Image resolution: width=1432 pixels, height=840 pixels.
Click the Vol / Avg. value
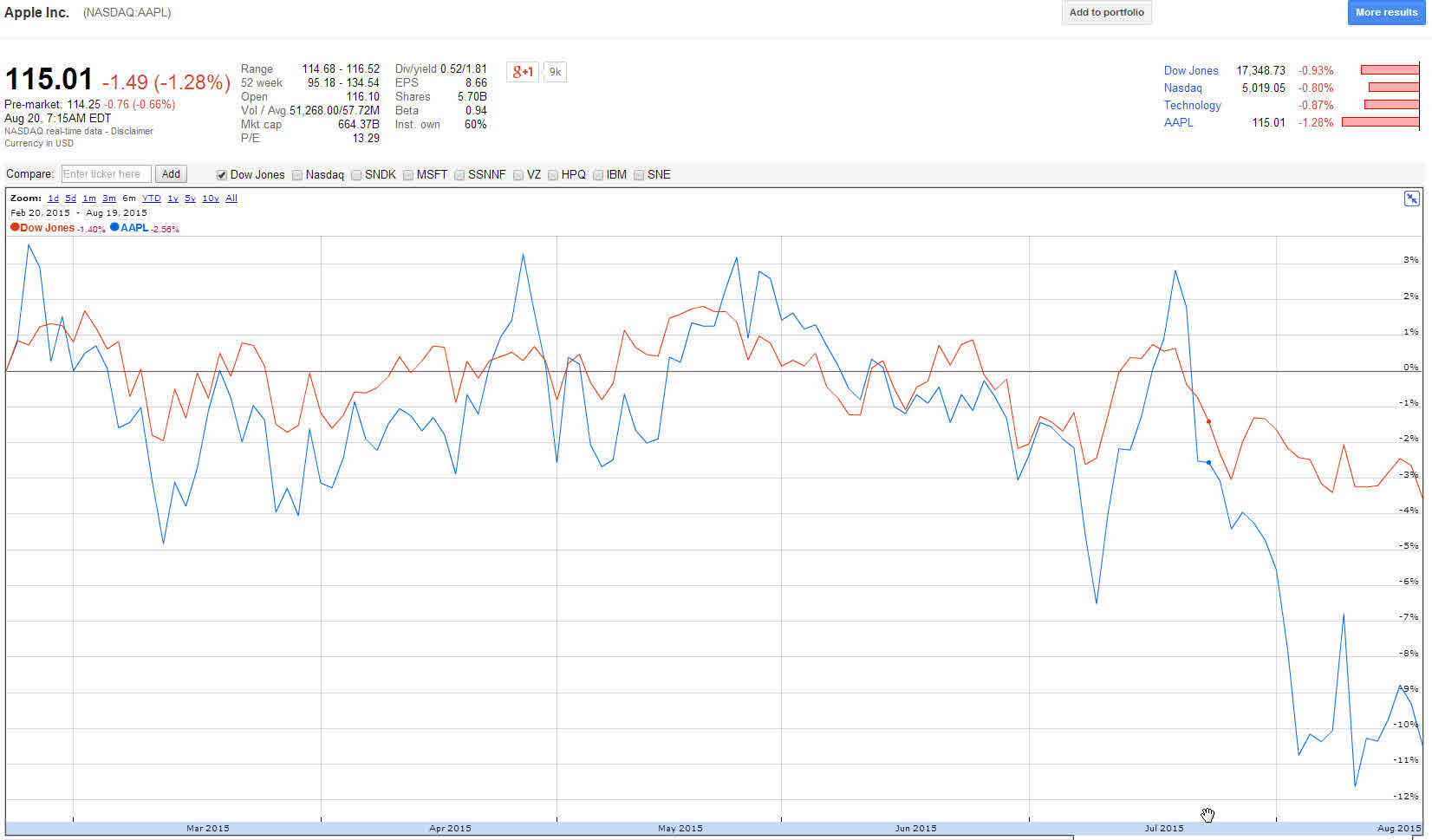click(335, 111)
